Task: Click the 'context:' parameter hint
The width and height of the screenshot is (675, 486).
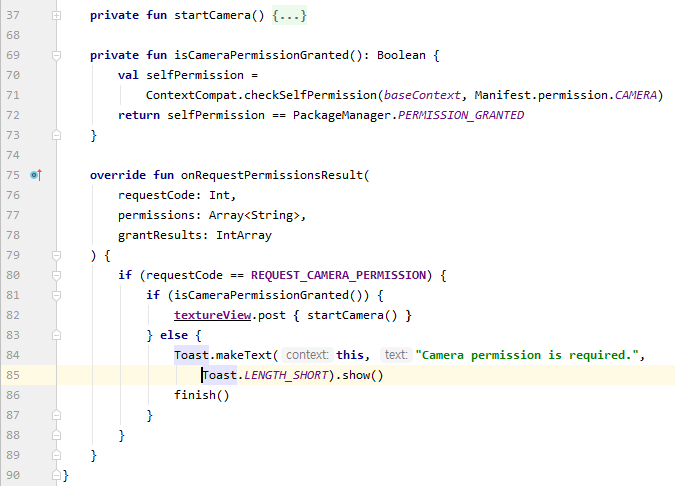Action: pyautogui.click(x=307, y=355)
